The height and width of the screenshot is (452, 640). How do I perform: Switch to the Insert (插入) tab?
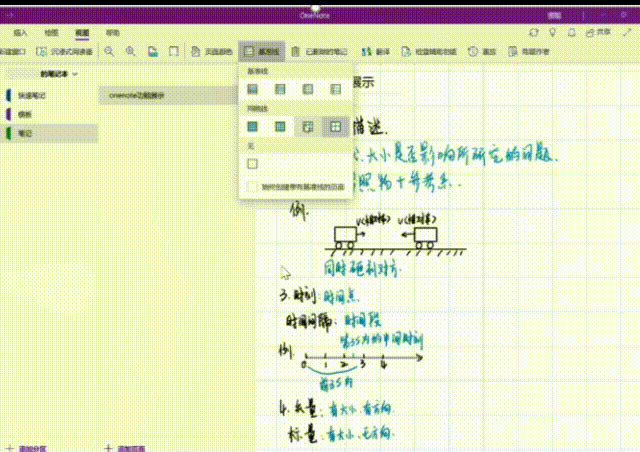pos(20,33)
